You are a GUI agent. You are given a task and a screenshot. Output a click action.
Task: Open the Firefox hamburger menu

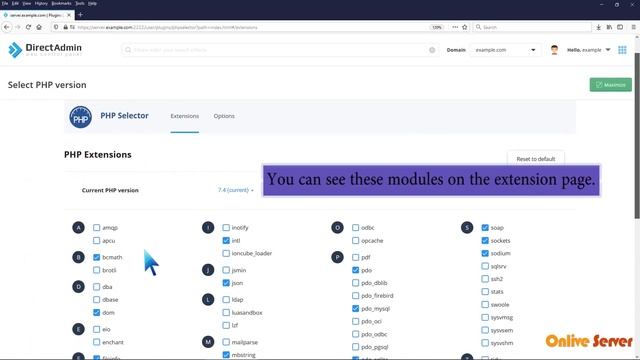point(633,27)
